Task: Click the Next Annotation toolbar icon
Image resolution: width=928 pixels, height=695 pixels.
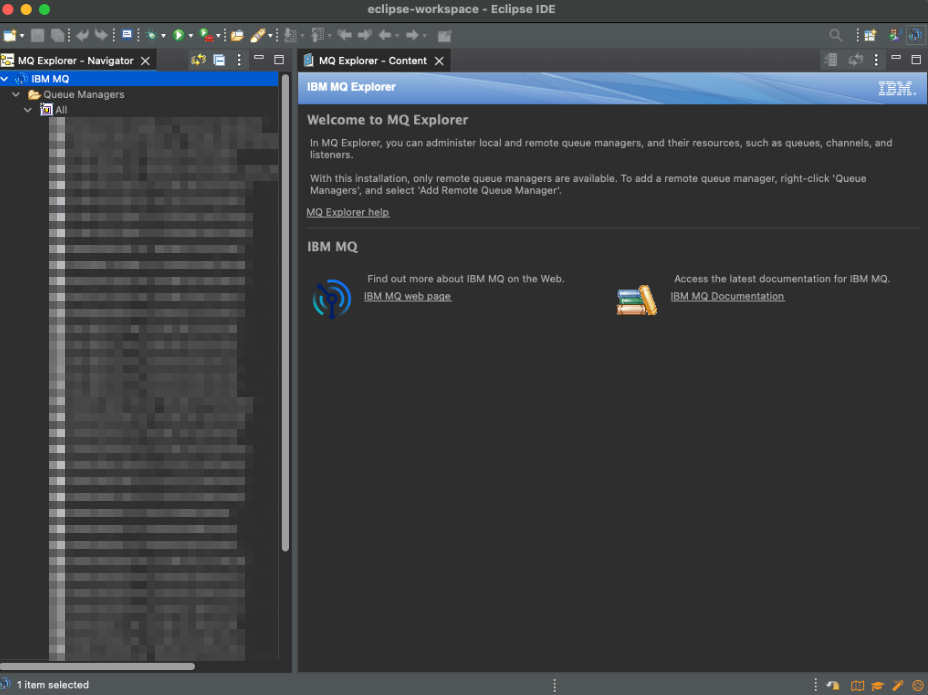Action: click(290, 36)
